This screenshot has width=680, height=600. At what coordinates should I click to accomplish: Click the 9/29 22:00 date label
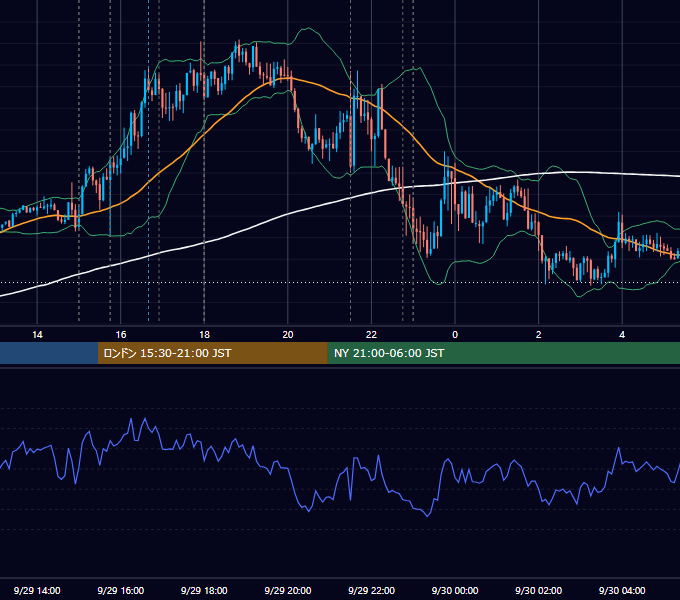pos(371,590)
